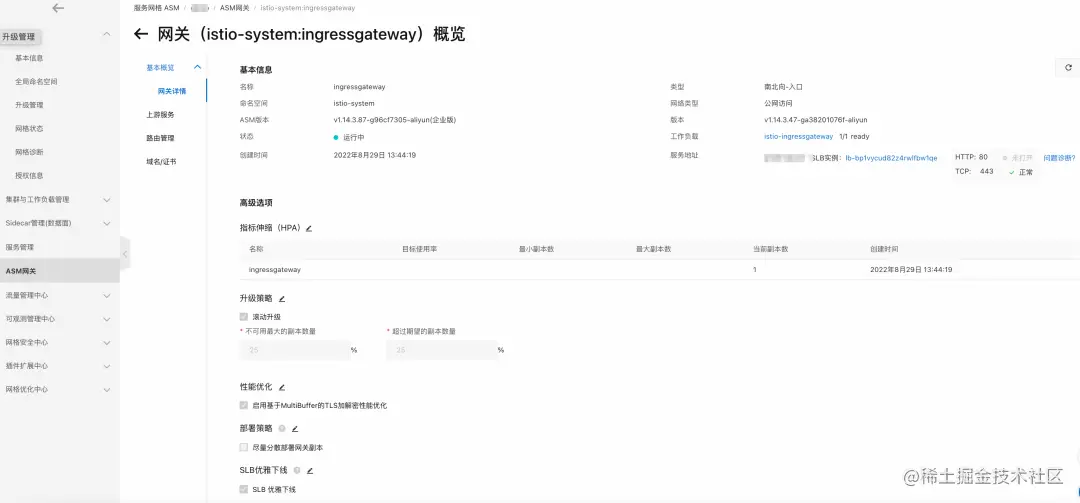
Task: Open 服务管理 in the sidebar
Action: point(19,247)
